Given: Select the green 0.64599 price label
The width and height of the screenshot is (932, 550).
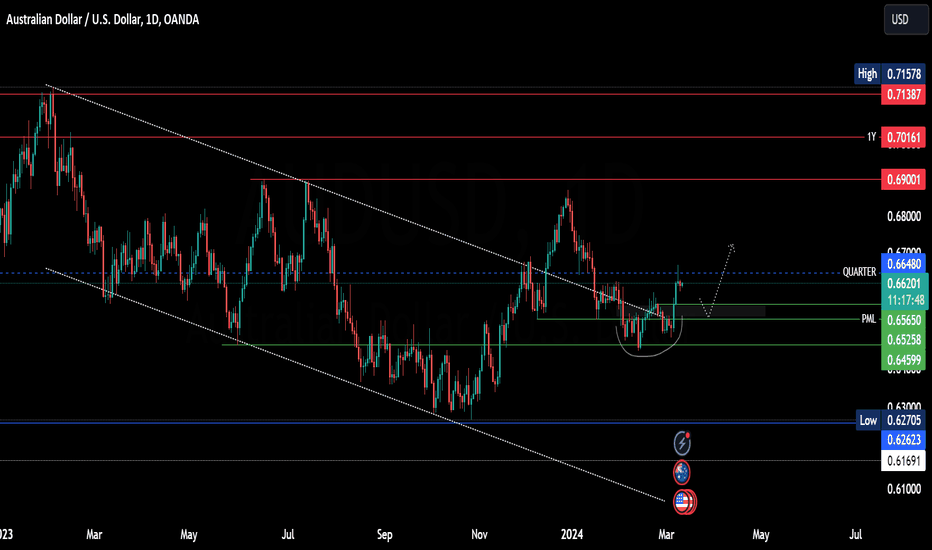Looking at the screenshot, I should point(903,360).
